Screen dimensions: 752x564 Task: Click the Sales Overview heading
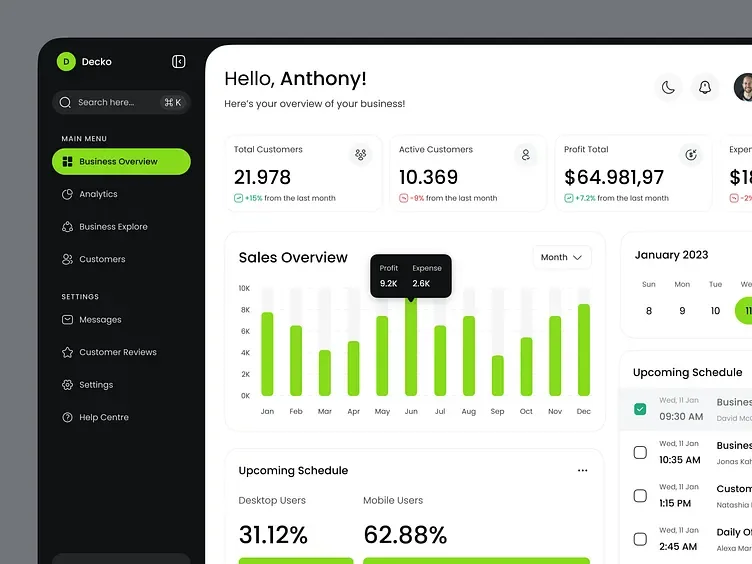click(x=293, y=258)
